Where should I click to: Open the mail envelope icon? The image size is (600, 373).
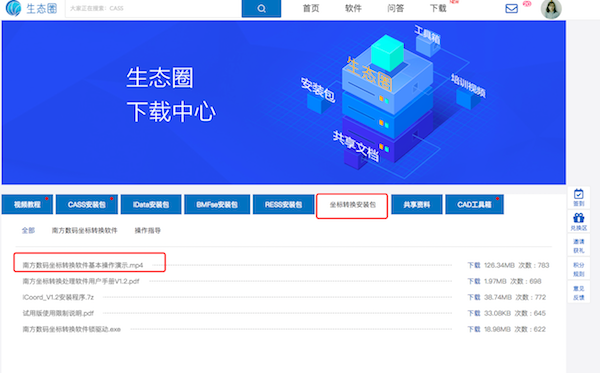(512, 8)
